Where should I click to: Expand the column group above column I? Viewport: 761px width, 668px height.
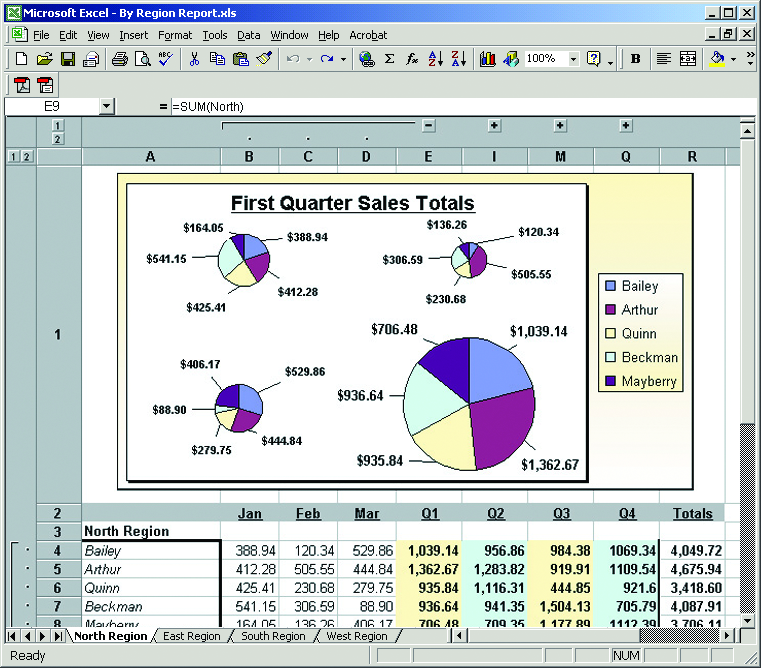pyautogui.click(x=494, y=125)
